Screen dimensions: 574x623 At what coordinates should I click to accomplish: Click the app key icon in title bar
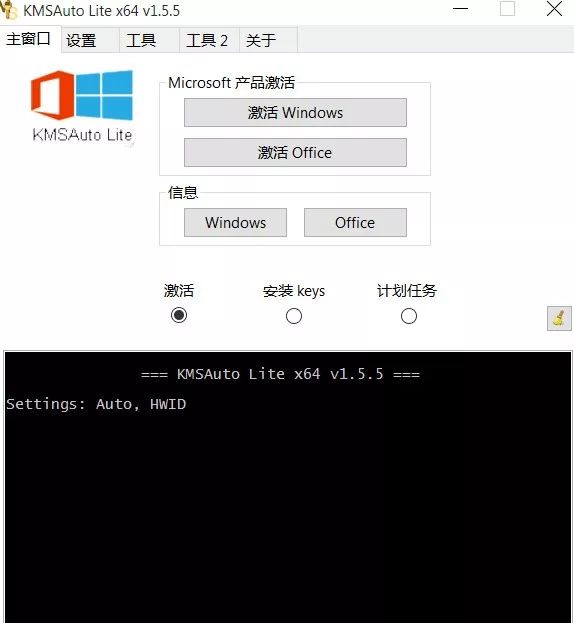pos(9,10)
